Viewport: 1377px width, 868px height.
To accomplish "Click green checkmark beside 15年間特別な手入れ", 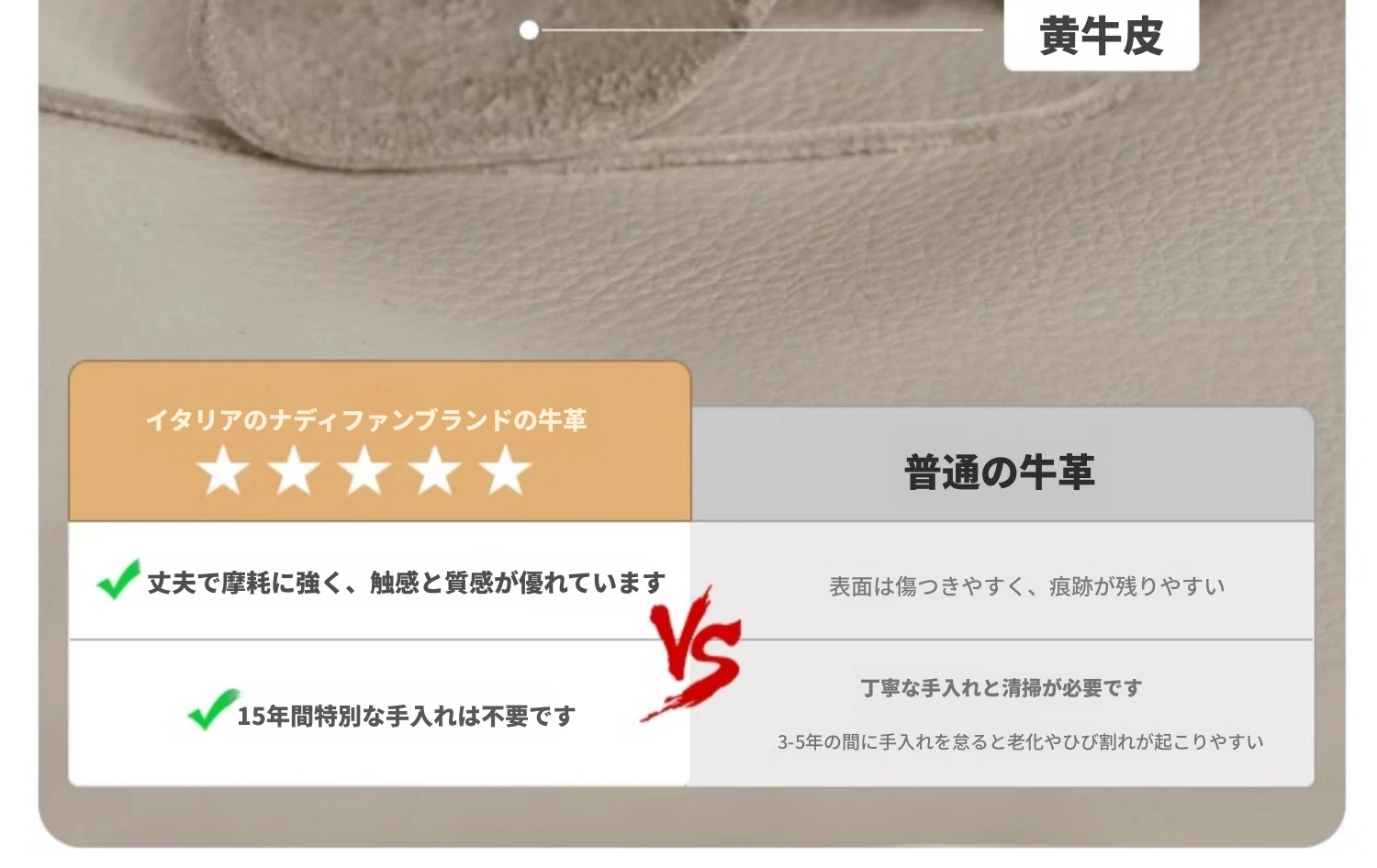I will [x=212, y=710].
